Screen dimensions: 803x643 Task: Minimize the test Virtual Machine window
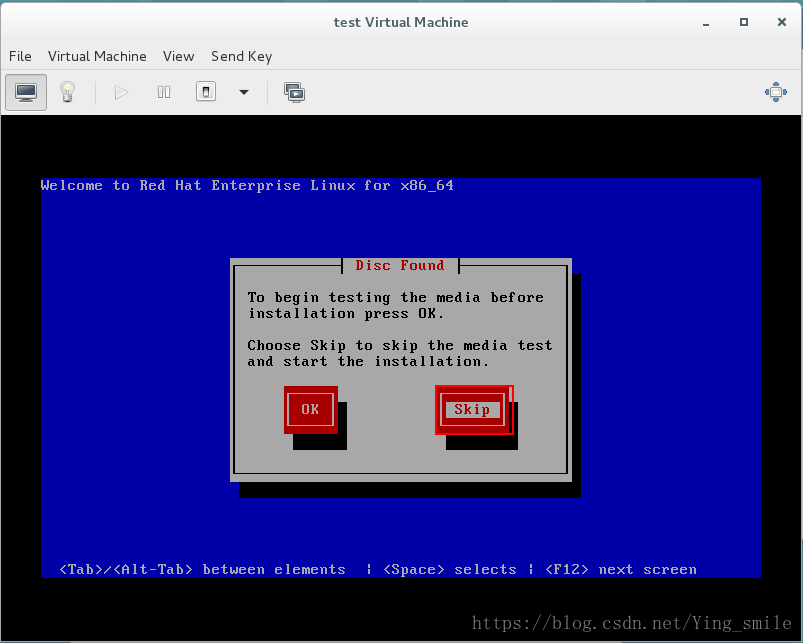coord(706,23)
